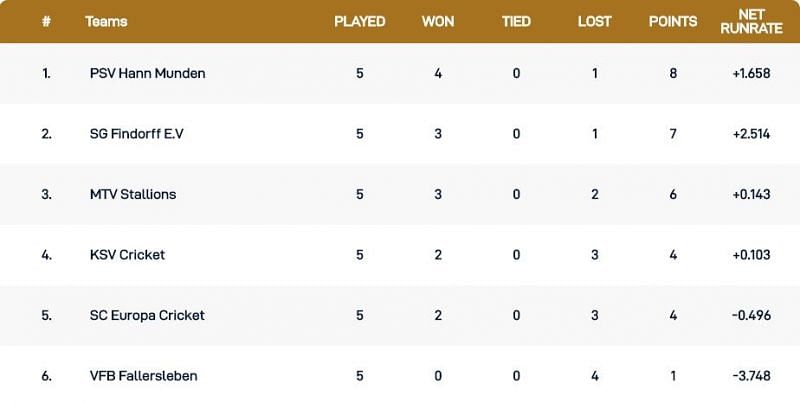The image size is (800, 402).
Task: Click the NET RUNRATE column header
Action: [751, 21]
